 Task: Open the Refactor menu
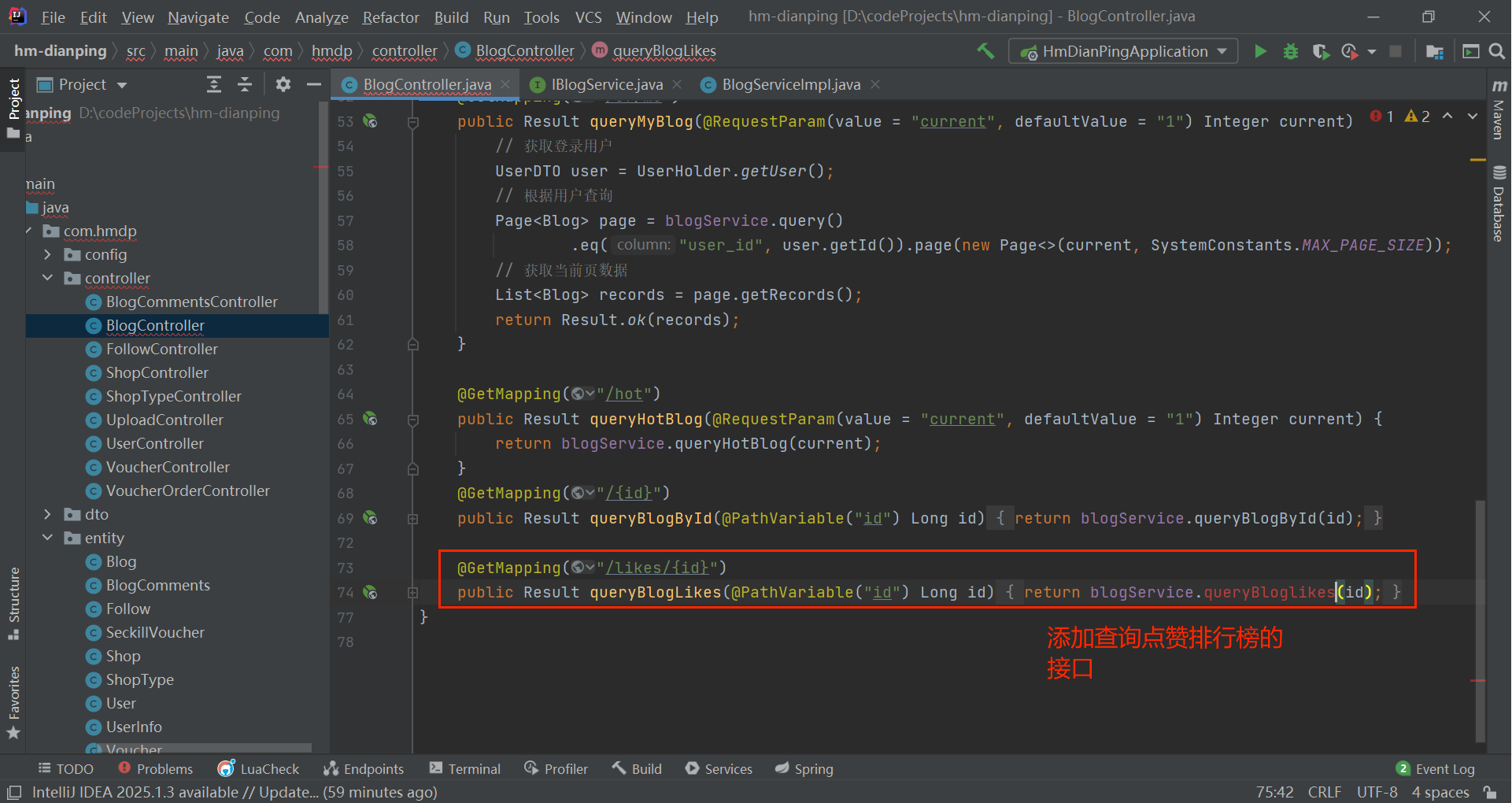(x=390, y=17)
